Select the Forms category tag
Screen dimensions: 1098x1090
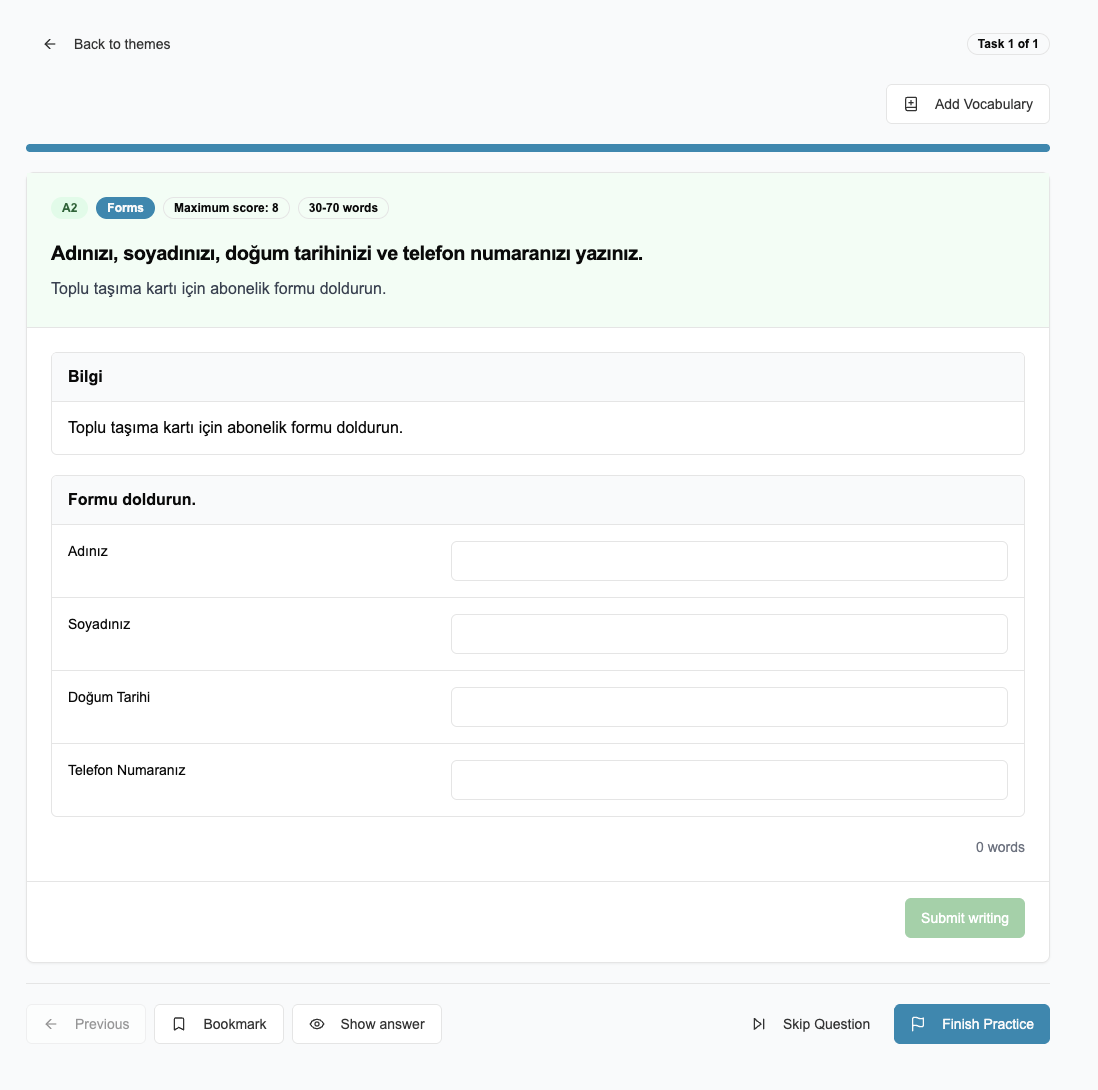click(x=125, y=208)
